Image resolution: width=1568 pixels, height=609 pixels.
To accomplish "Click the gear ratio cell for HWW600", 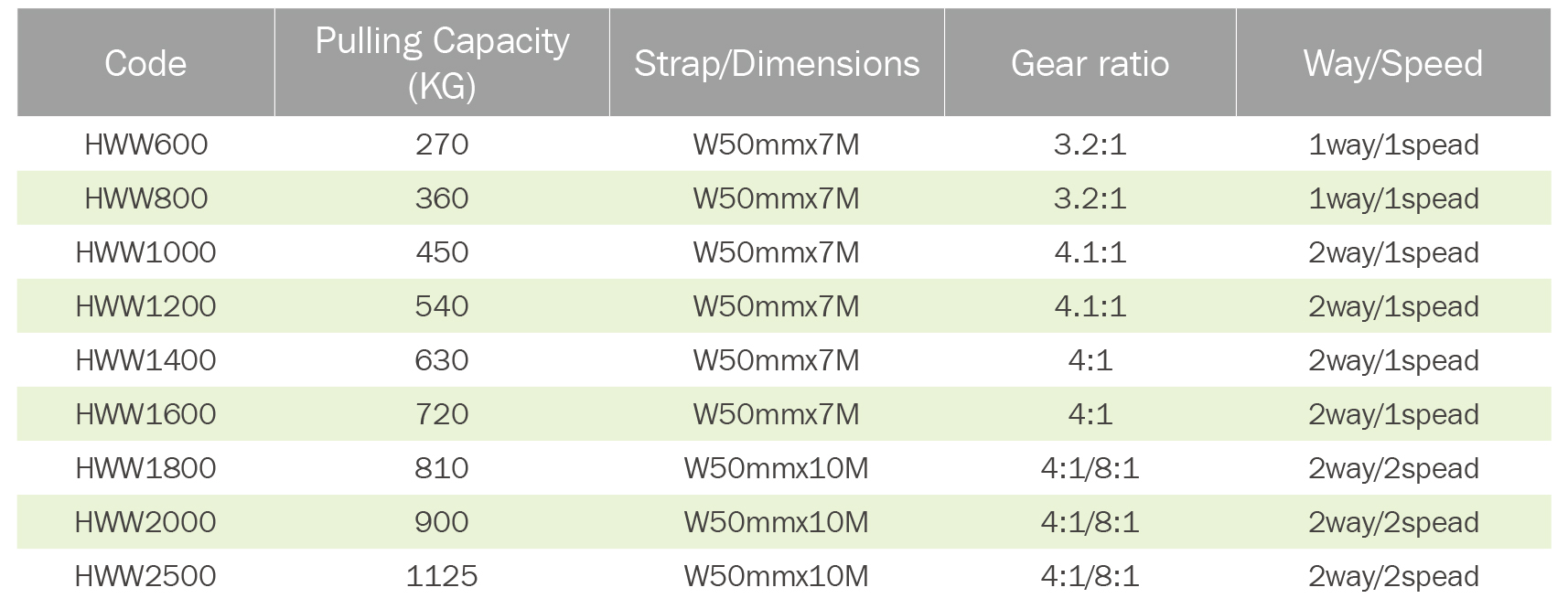I will pyautogui.click(x=1090, y=144).
